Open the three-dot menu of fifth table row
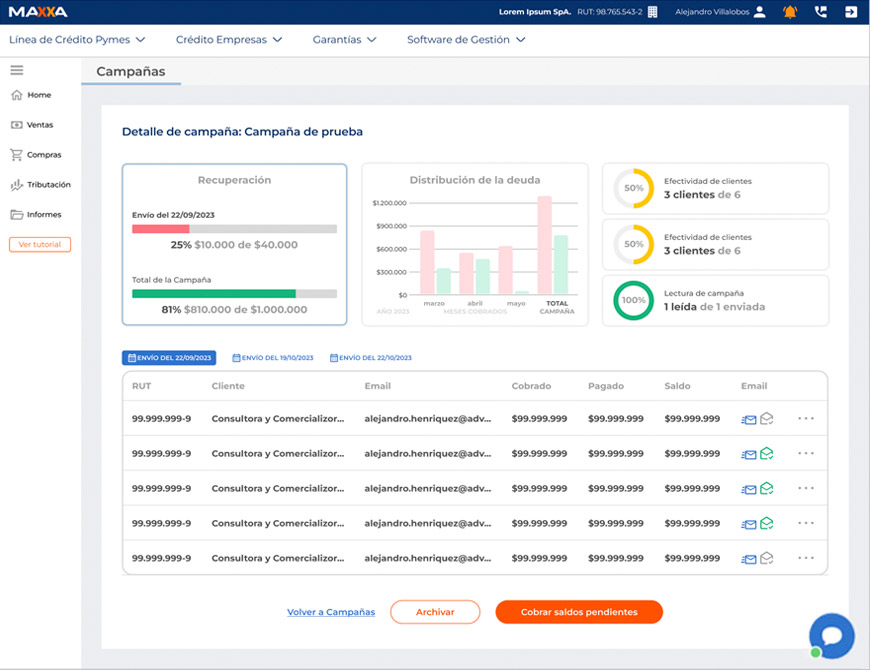 [806, 557]
